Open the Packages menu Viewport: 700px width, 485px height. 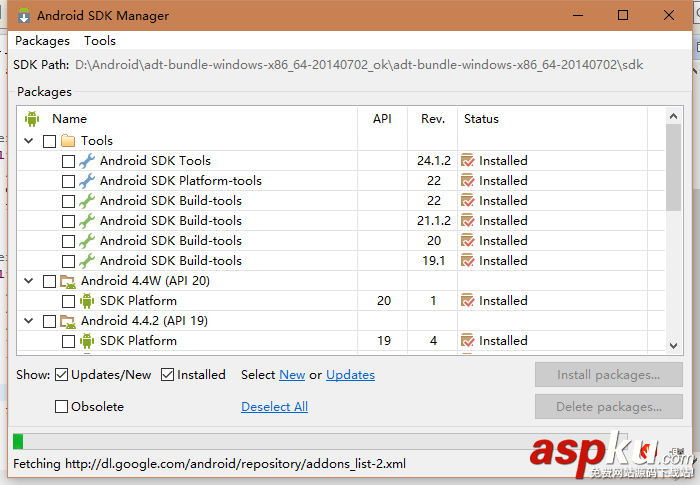point(42,41)
